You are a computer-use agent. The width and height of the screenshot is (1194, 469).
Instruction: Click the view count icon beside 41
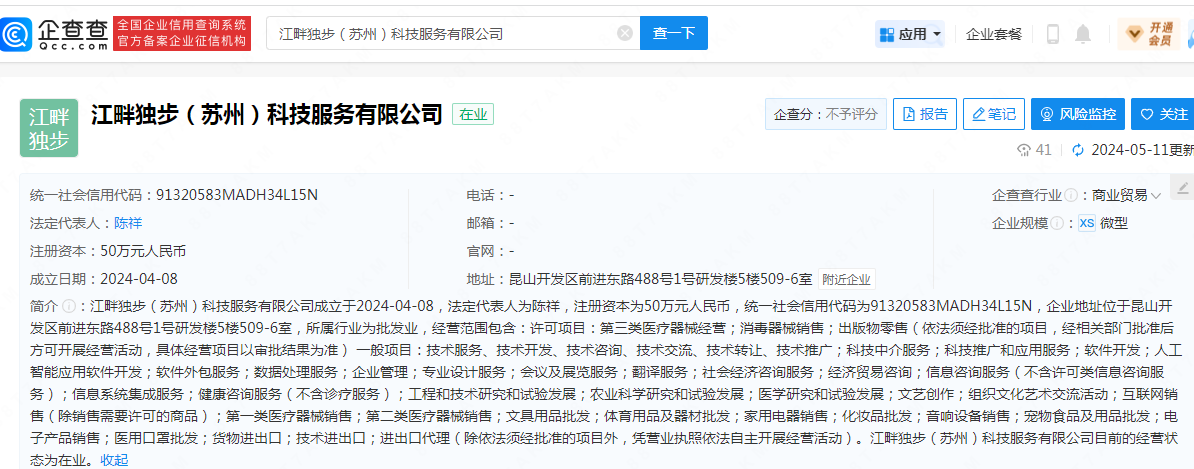[x=1024, y=150]
